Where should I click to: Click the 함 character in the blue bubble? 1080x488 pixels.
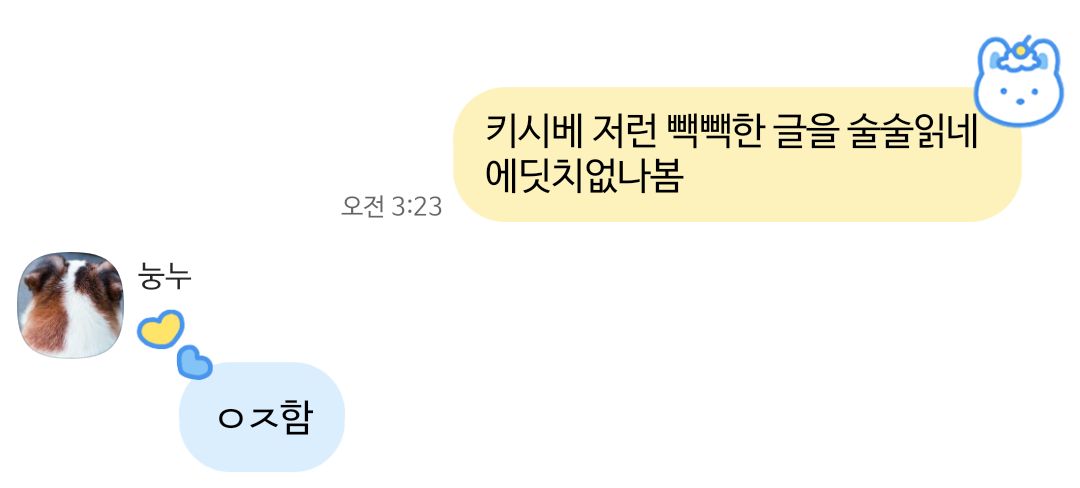click(297, 417)
